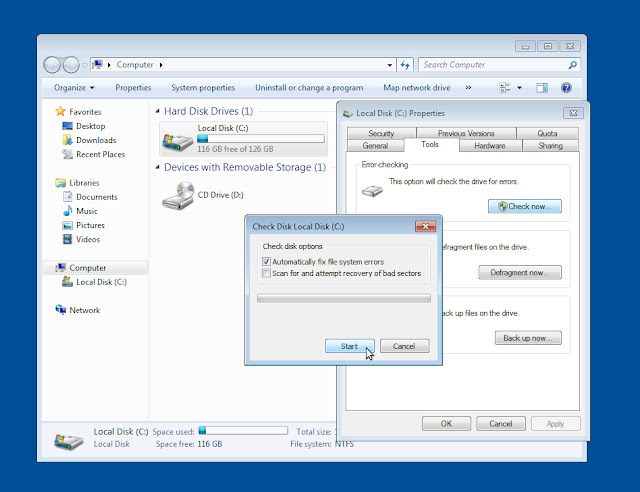640x492 pixels.
Task: Click the refresh icon beside address bar
Action: coord(404,65)
